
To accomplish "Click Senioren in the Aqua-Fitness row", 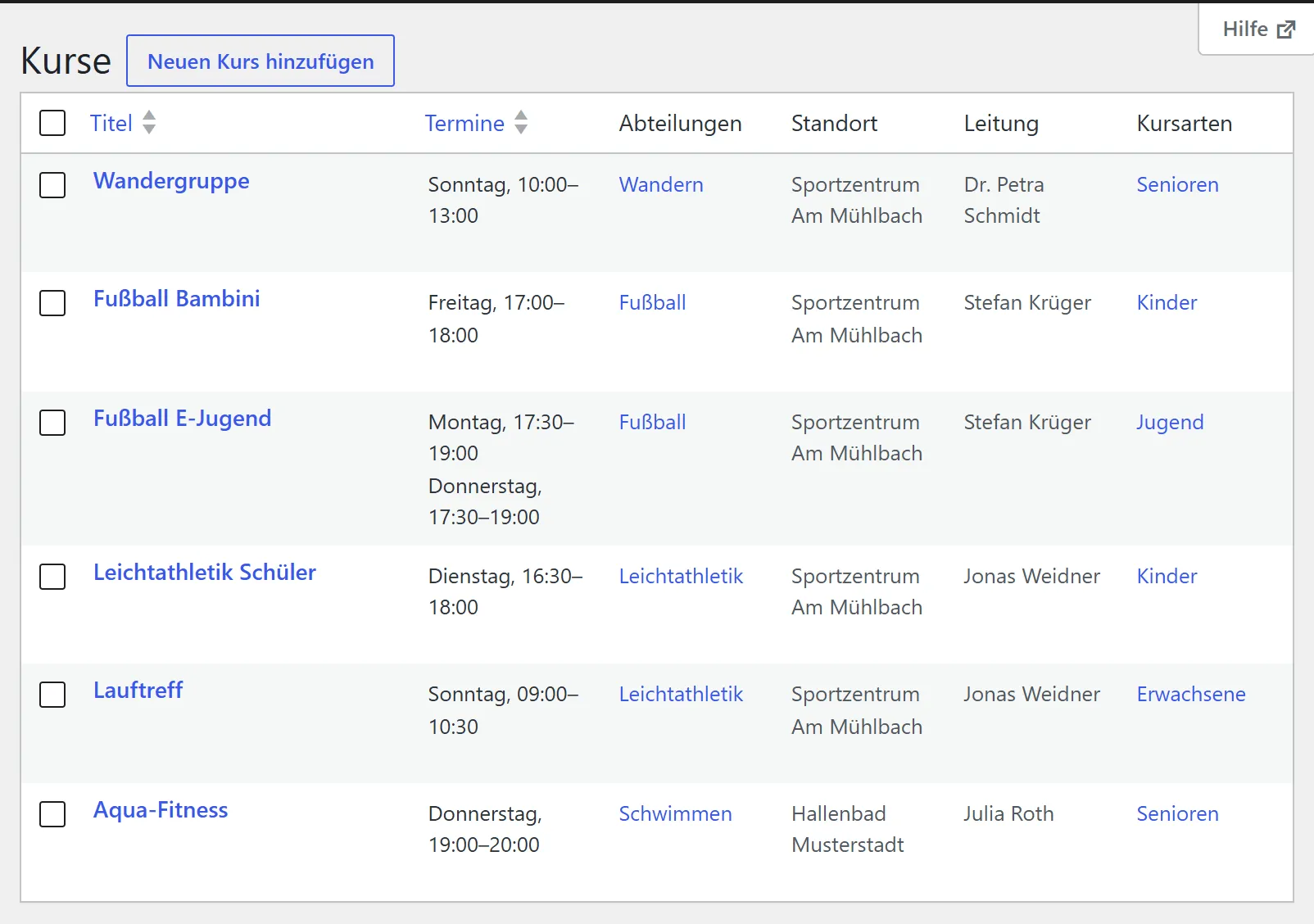I will tap(1177, 814).
